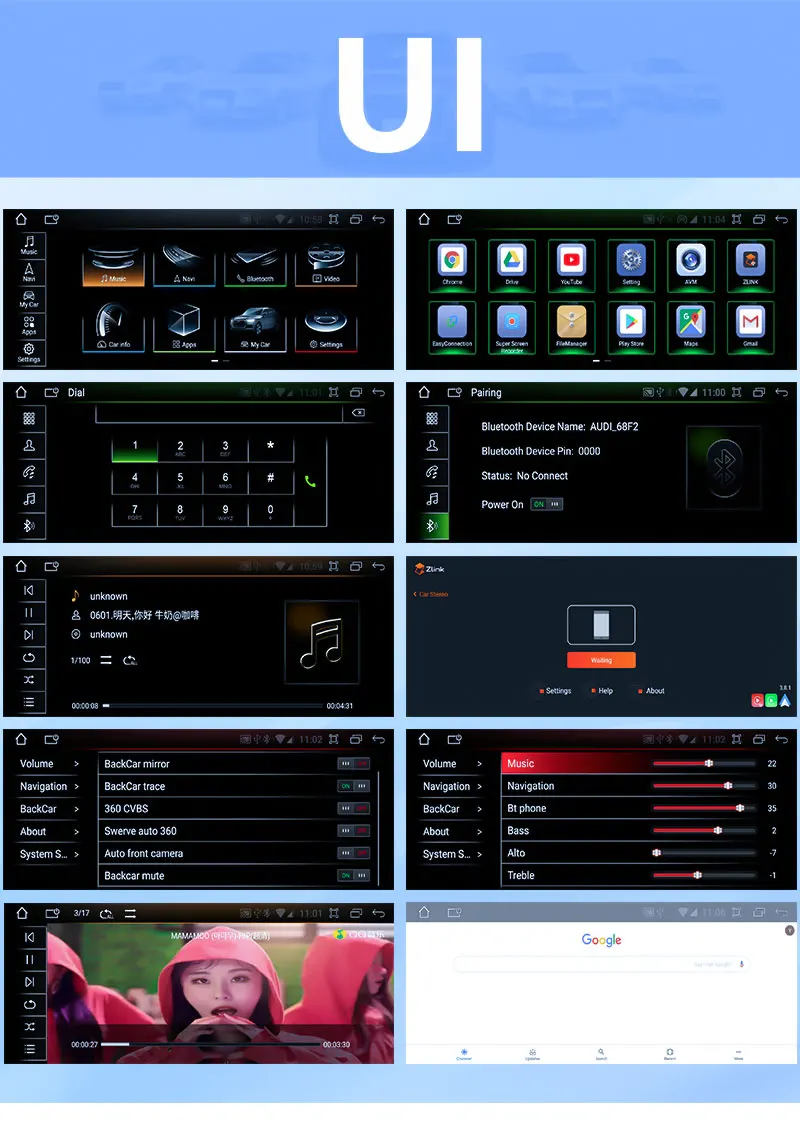Open the EasyConnection app icon

452,326
